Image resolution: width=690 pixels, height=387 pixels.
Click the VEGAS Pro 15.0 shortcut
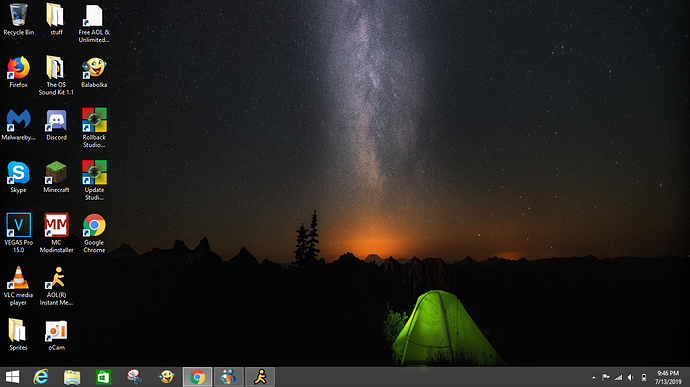click(18, 233)
